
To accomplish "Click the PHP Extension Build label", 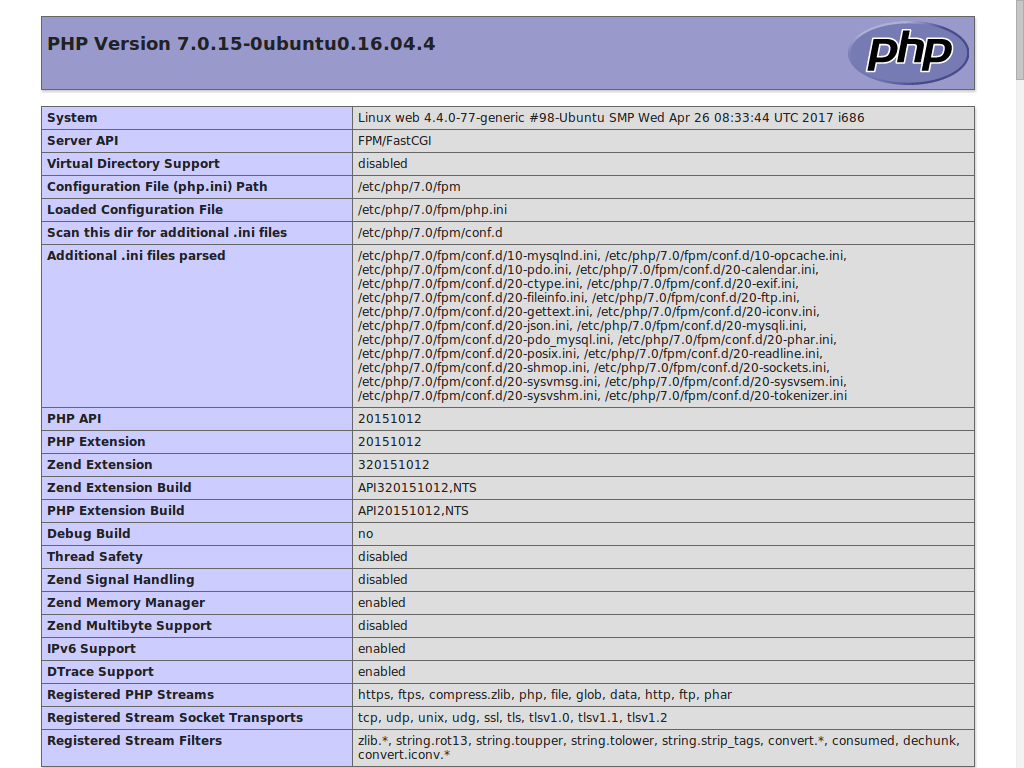I will pos(116,511).
